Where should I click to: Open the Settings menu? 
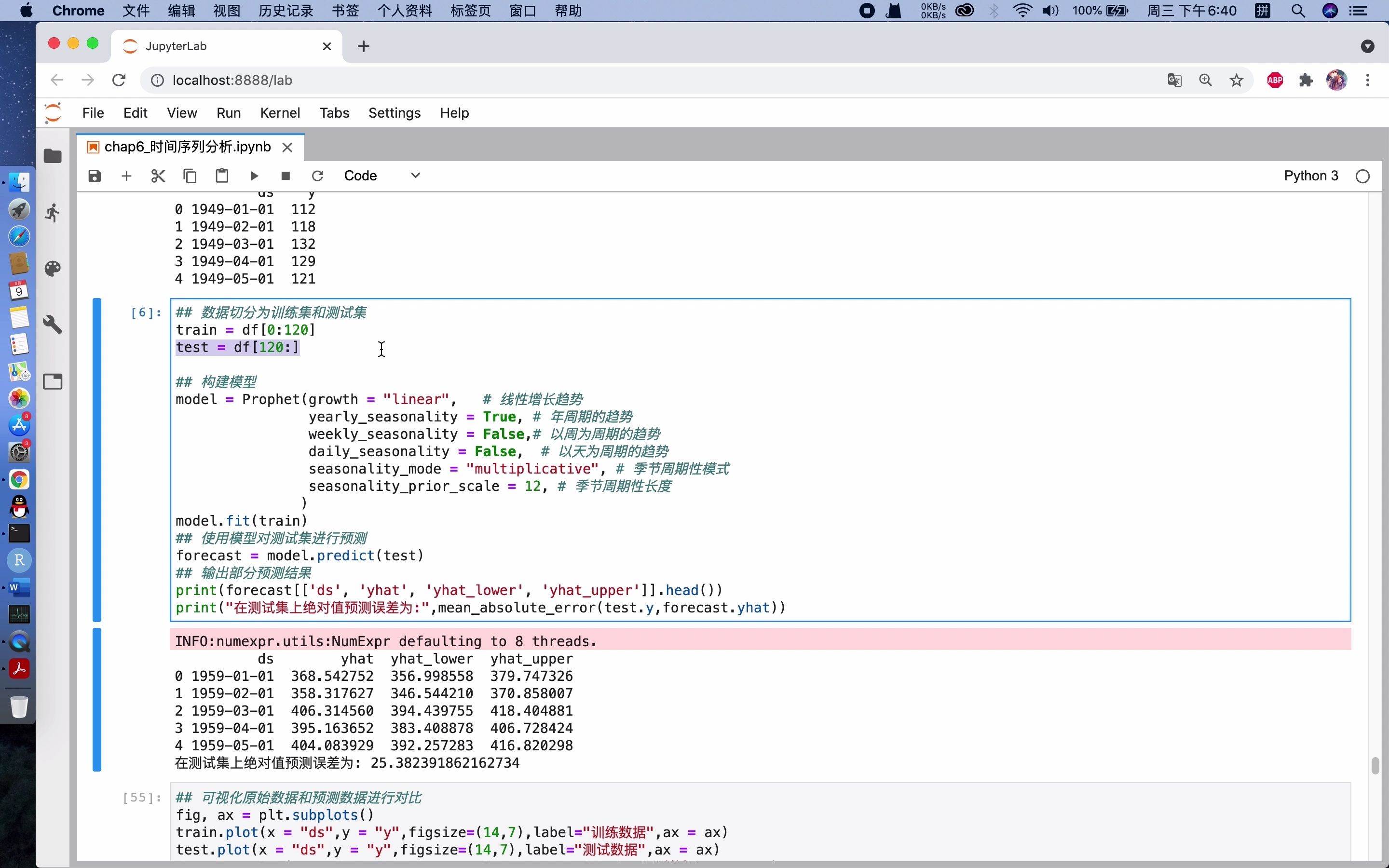(394, 113)
